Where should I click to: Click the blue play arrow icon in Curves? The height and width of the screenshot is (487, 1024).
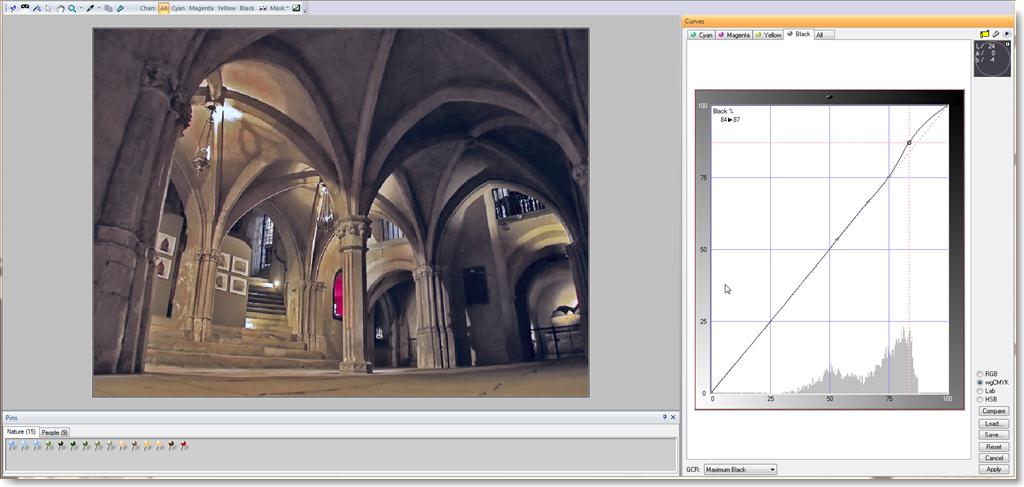[x=1007, y=34]
